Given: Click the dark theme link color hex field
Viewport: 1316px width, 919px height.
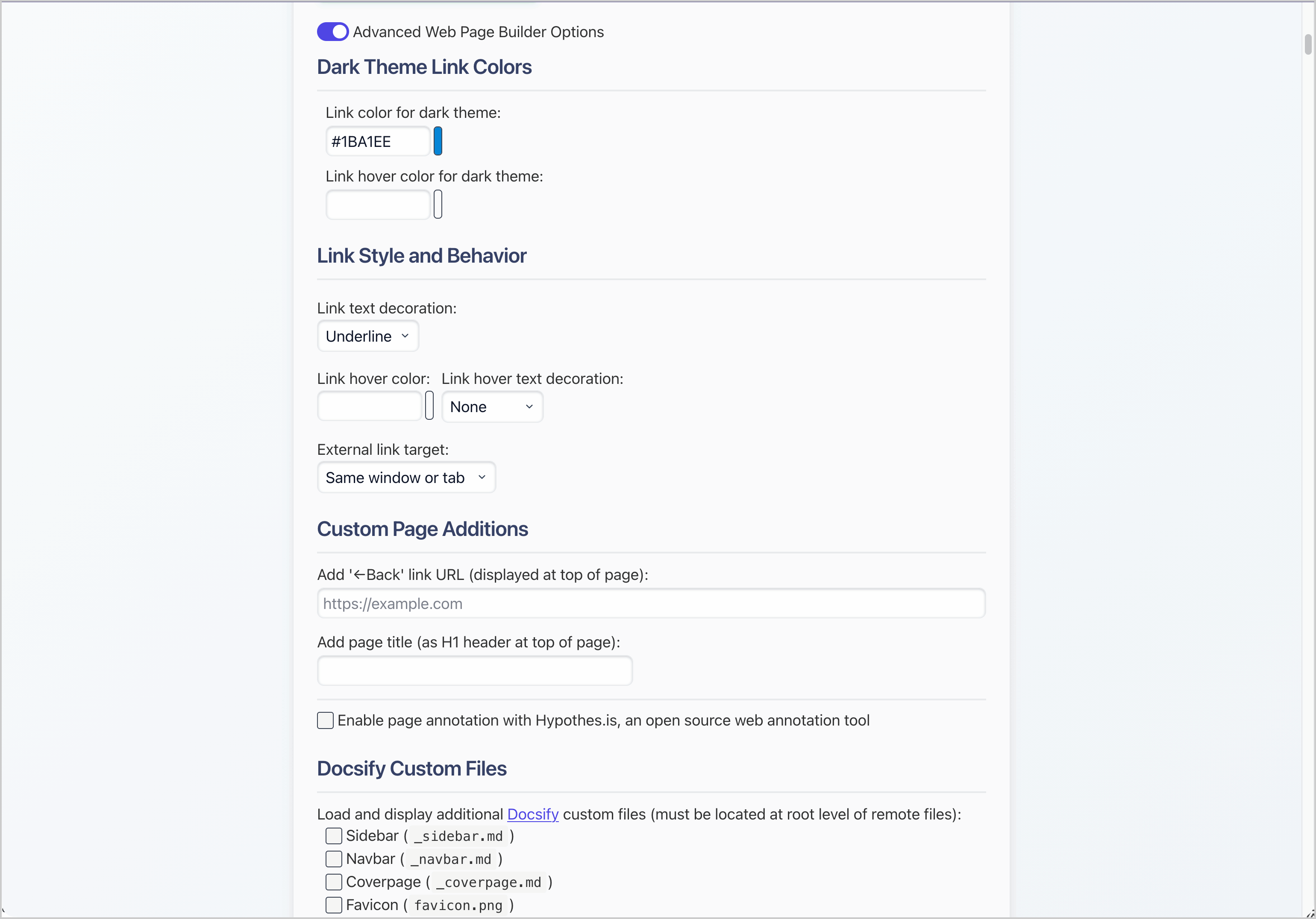Looking at the screenshot, I should (377, 141).
